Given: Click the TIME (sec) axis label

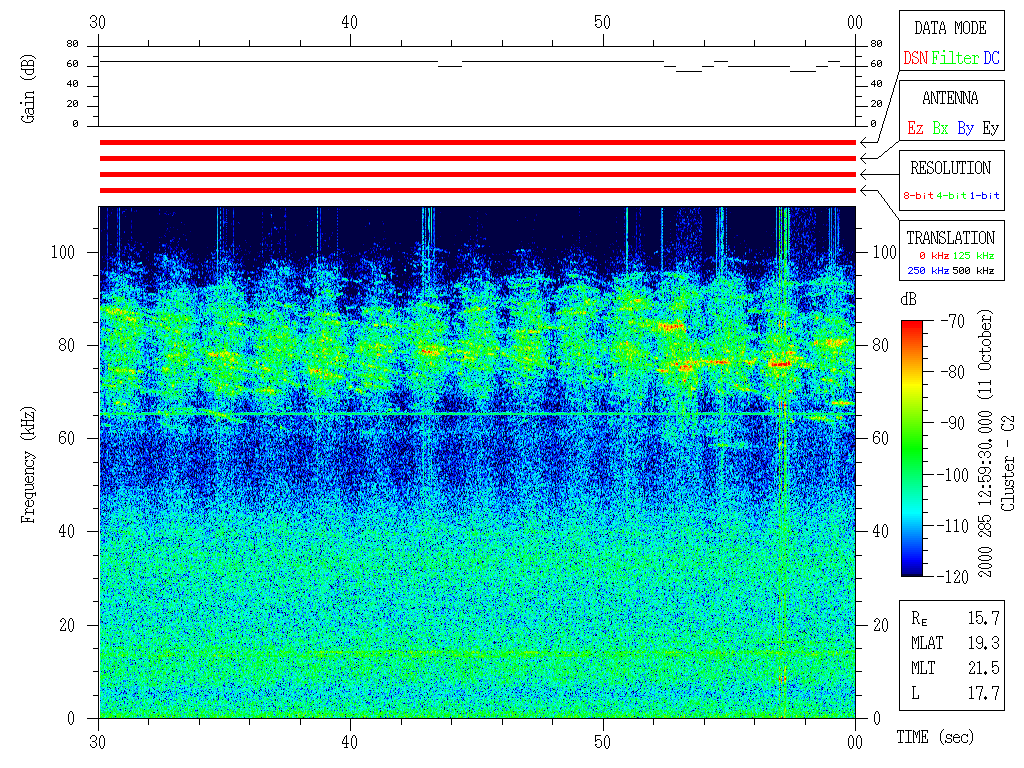Looking at the screenshot, I should 934,738.
